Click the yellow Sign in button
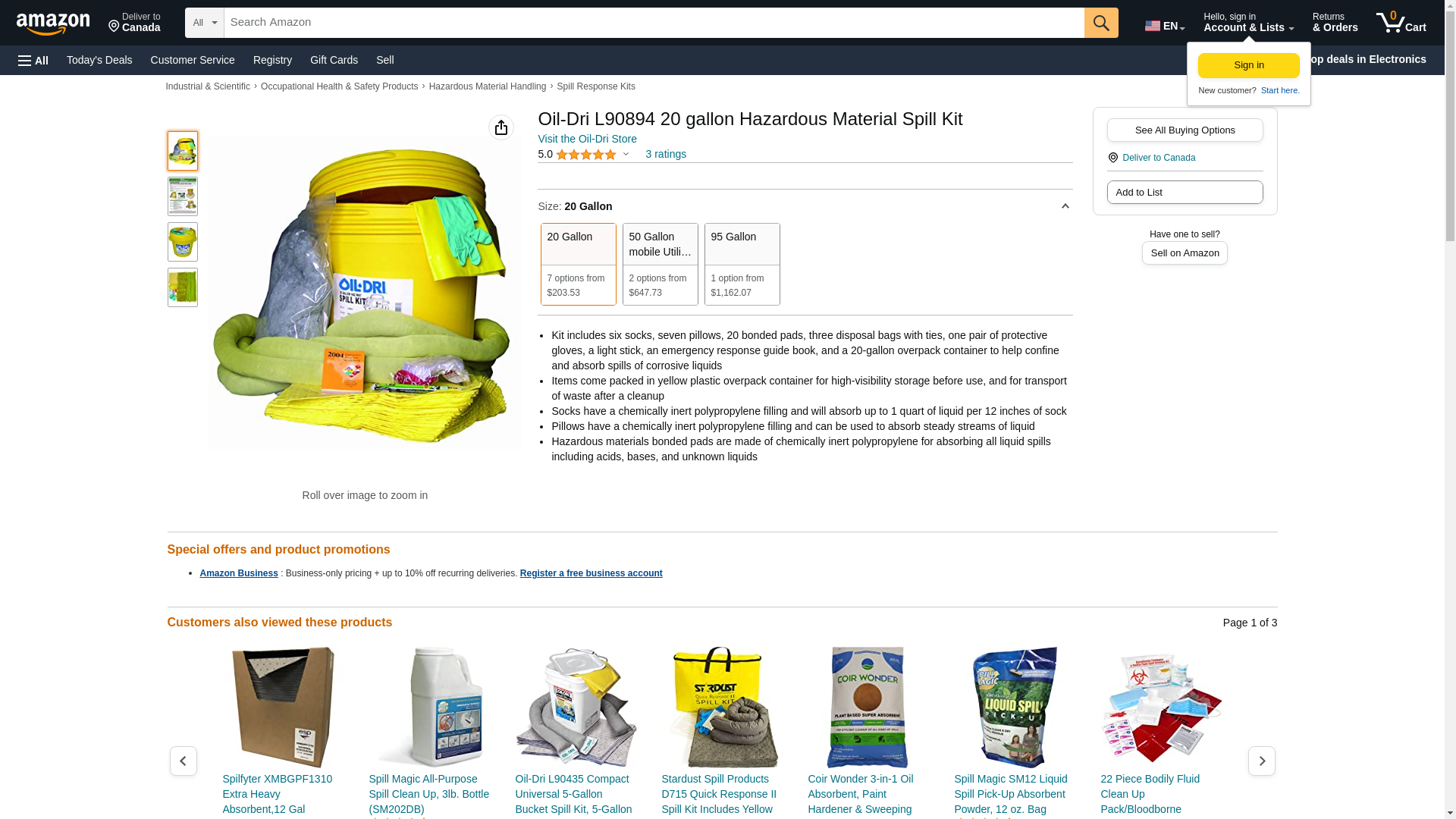This screenshot has width=1456, height=819. 1248,65
